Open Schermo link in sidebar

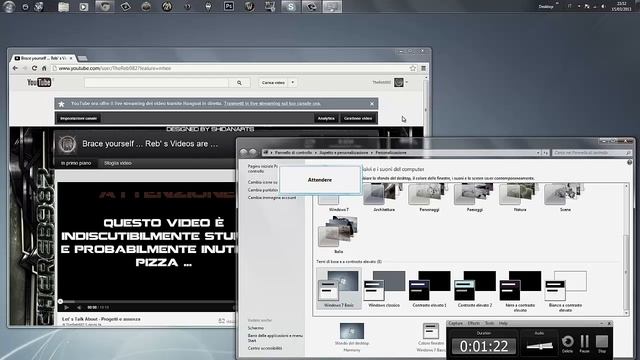pyautogui.click(x=256, y=328)
